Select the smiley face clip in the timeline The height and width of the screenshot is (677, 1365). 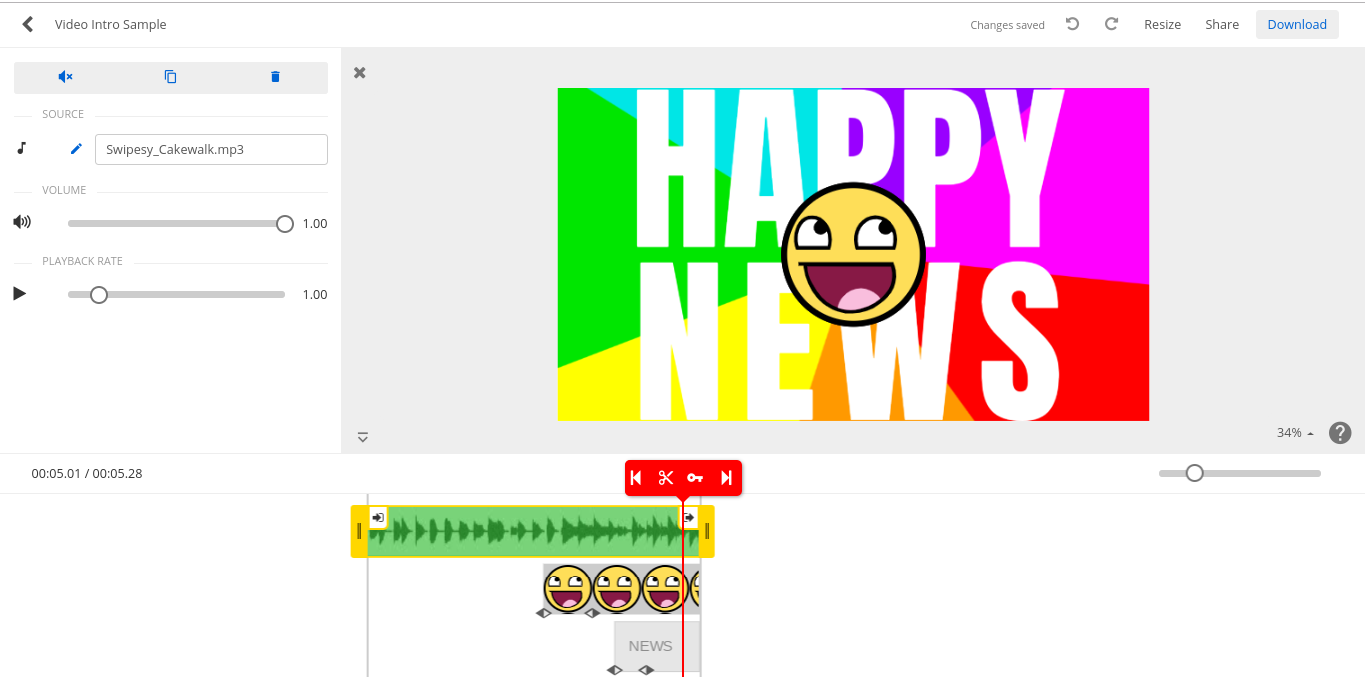pos(621,589)
